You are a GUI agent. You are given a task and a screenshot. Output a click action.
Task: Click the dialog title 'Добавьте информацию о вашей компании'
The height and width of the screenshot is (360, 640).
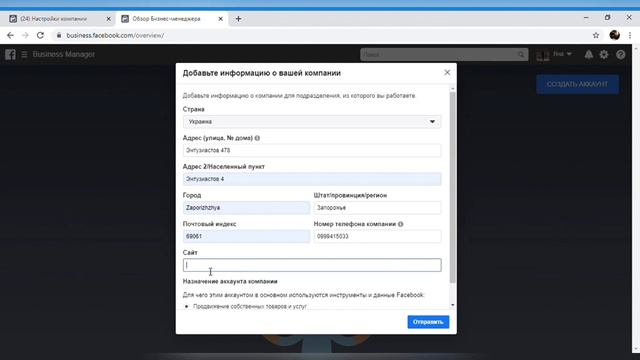click(262, 73)
